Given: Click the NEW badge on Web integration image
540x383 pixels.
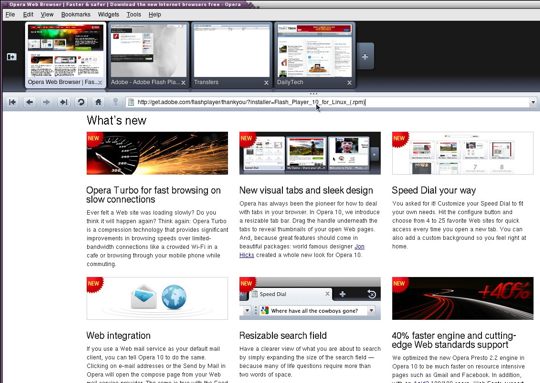Looking at the screenshot, I should pos(94,284).
